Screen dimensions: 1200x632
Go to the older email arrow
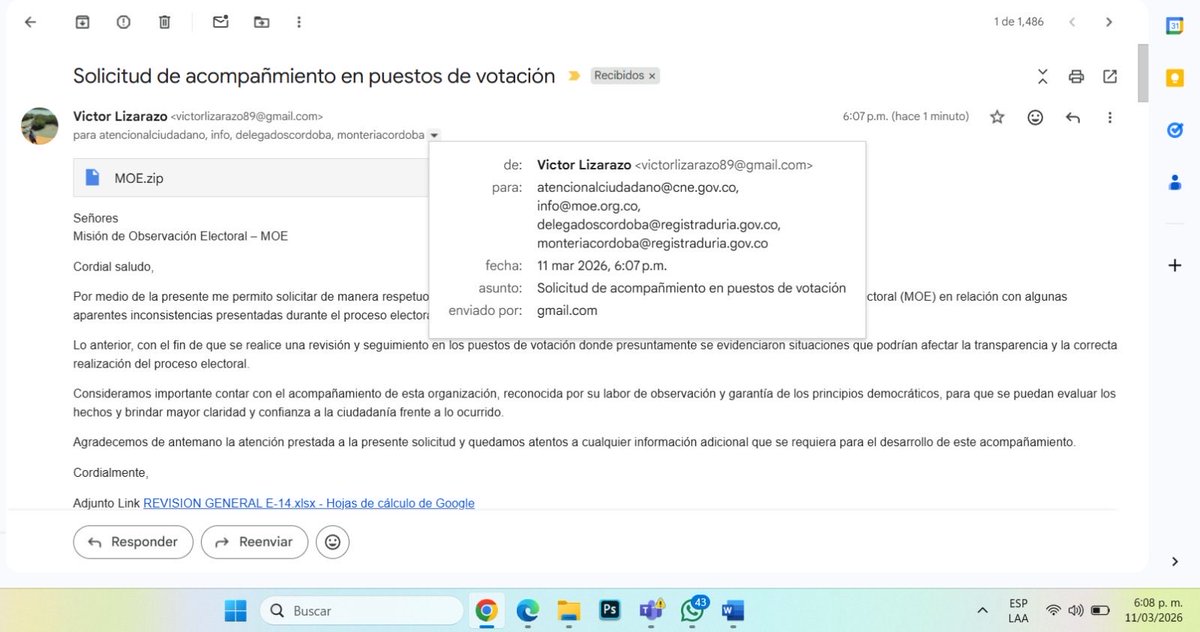tap(1109, 22)
